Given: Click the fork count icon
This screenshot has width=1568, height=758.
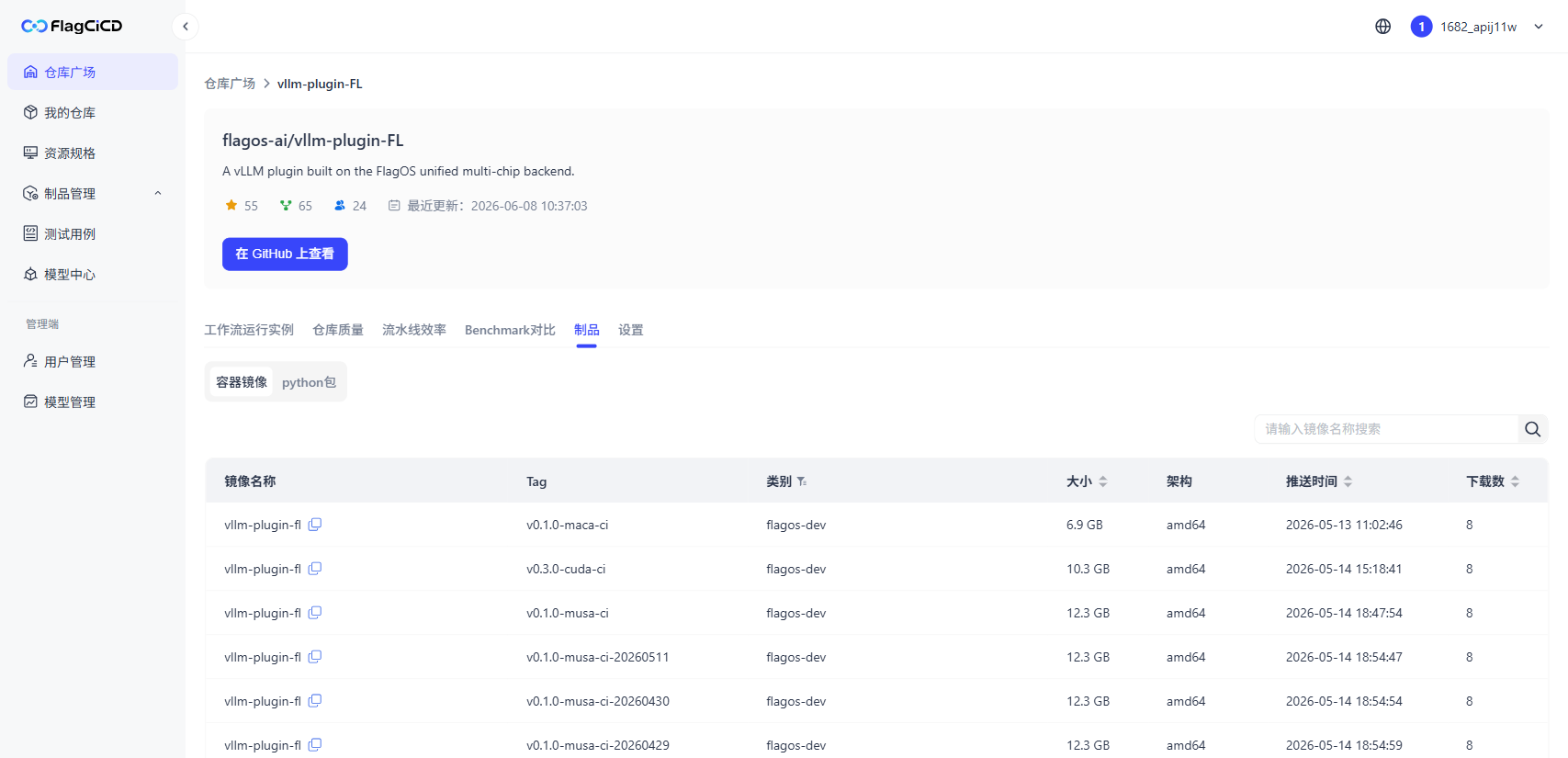Looking at the screenshot, I should point(286,206).
